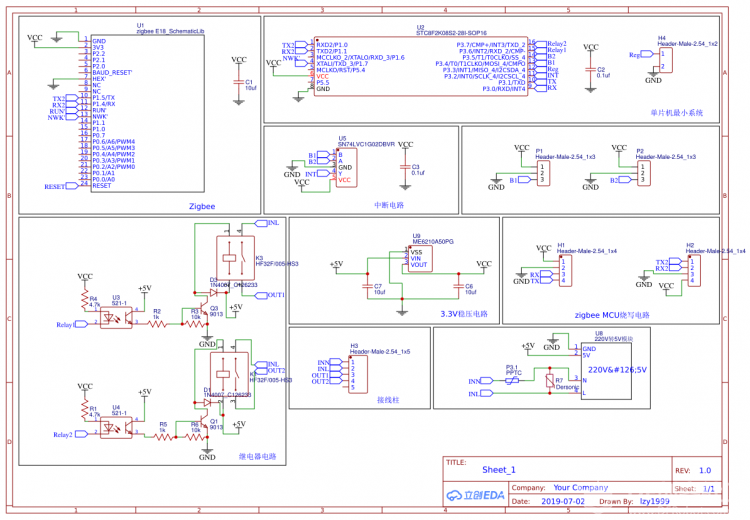Click the 中断电路 section label
This screenshot has width=750, height=520.
coord(389,205)
